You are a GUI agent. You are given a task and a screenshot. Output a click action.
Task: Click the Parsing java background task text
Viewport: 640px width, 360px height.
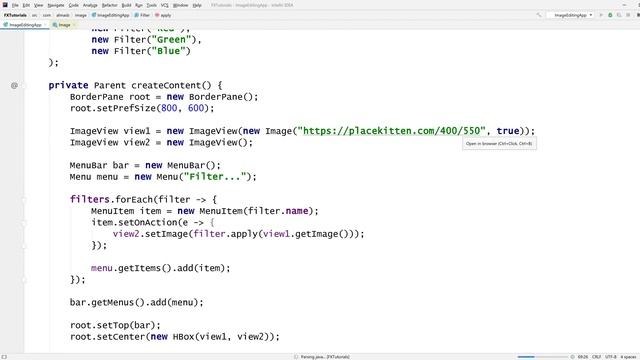tap(325, 357)
